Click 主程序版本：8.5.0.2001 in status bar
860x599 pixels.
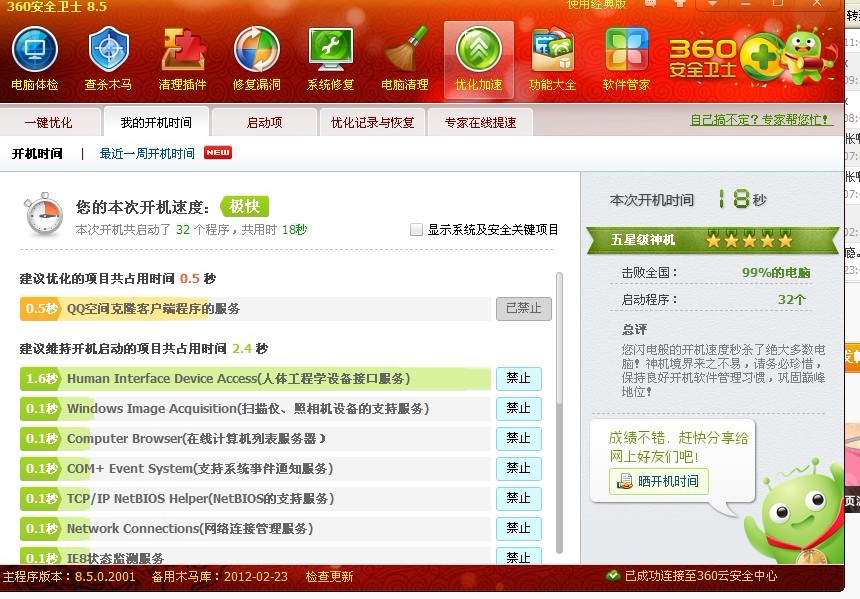(x=69, y=577)
